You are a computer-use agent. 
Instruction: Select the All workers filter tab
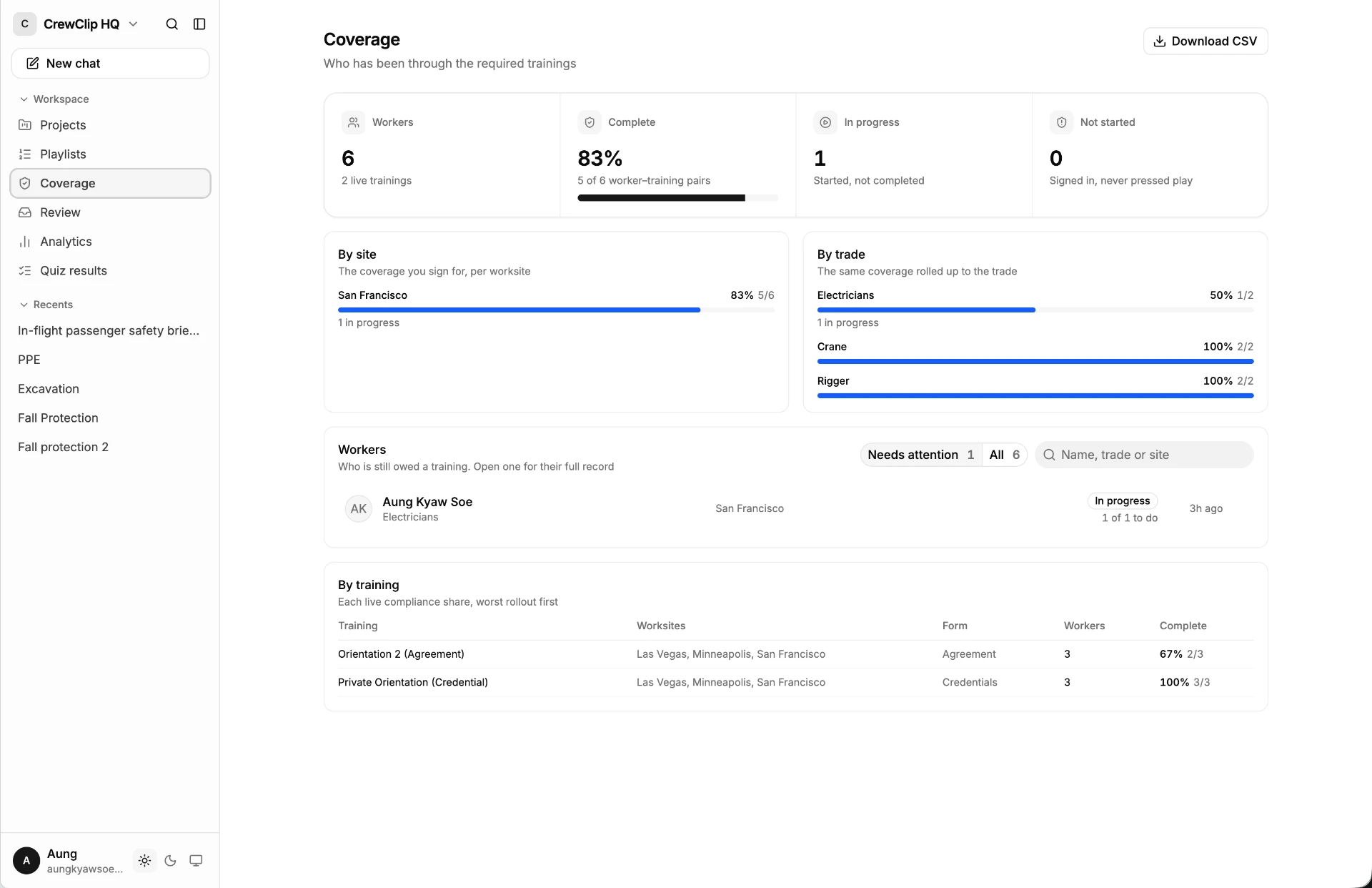1004,455
